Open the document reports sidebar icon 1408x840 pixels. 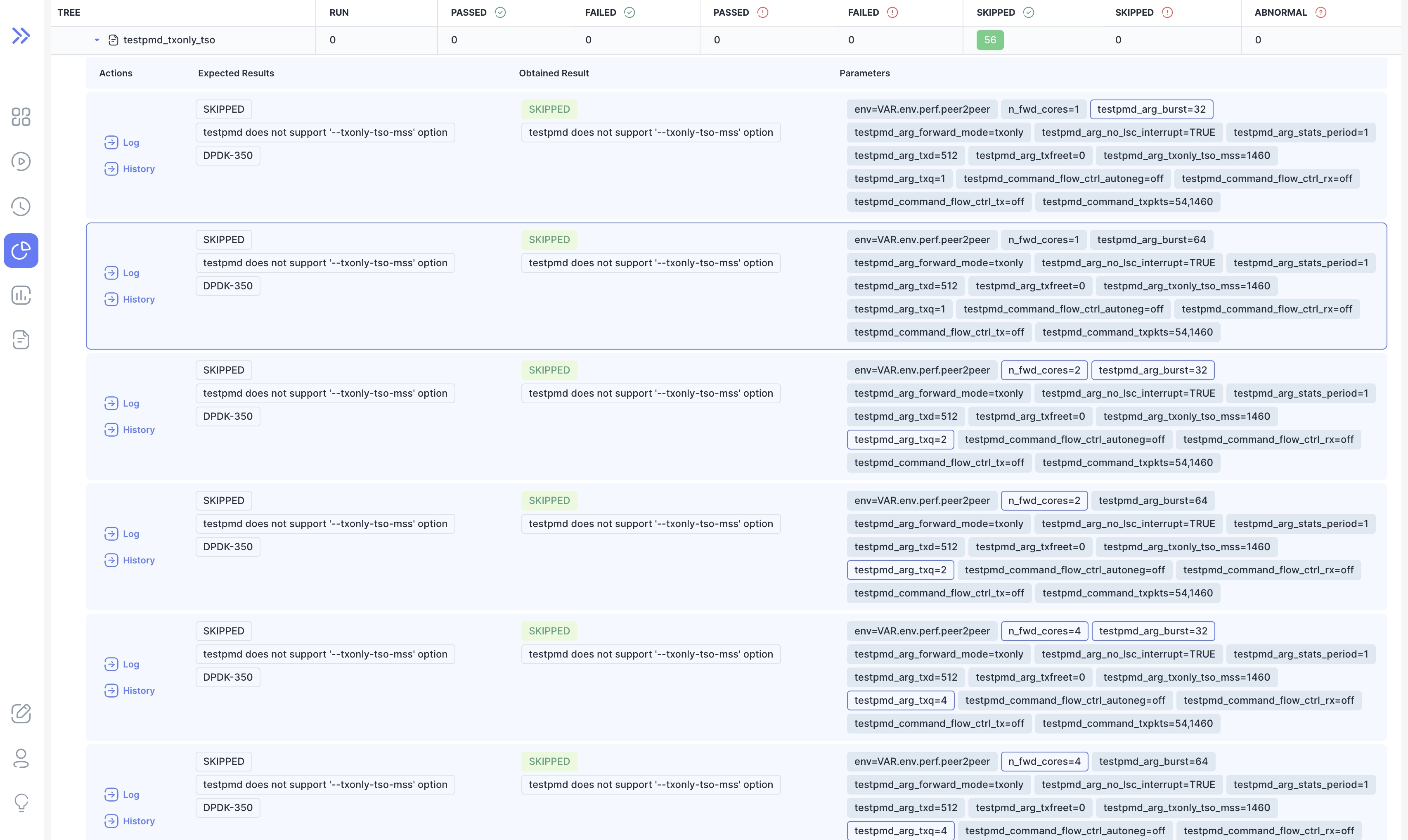click(21, 340)
